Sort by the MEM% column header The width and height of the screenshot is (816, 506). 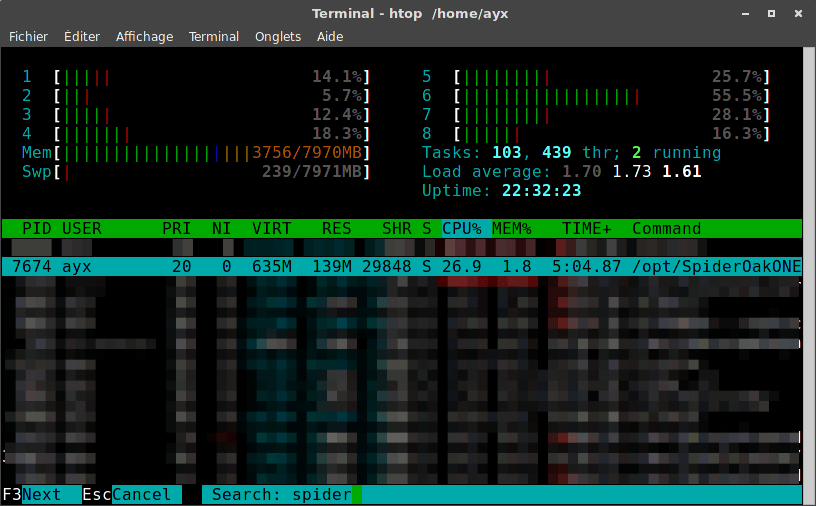tap(512, 229)
